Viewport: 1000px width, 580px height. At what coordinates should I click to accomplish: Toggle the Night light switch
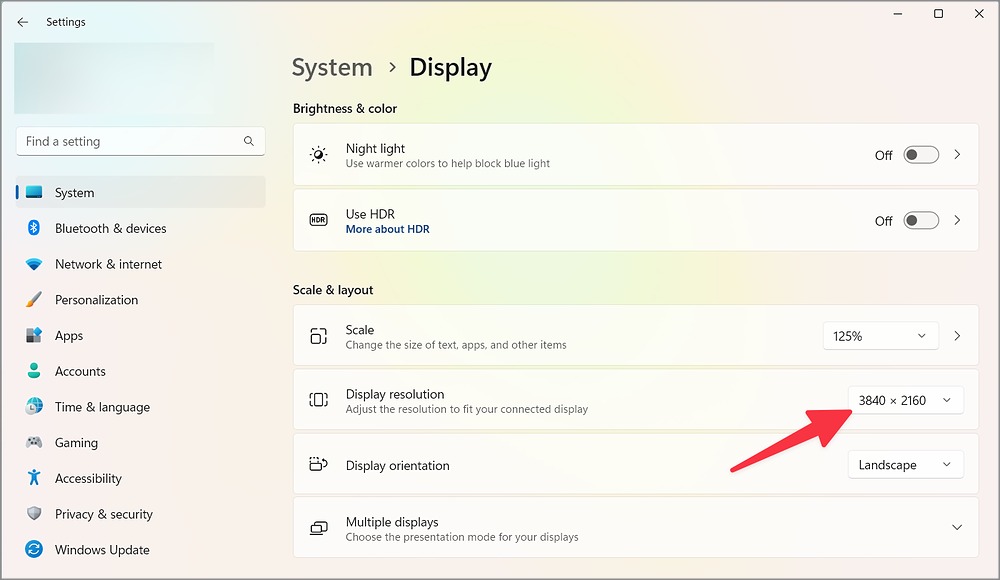pyautogui.click(x=921, y=155)
